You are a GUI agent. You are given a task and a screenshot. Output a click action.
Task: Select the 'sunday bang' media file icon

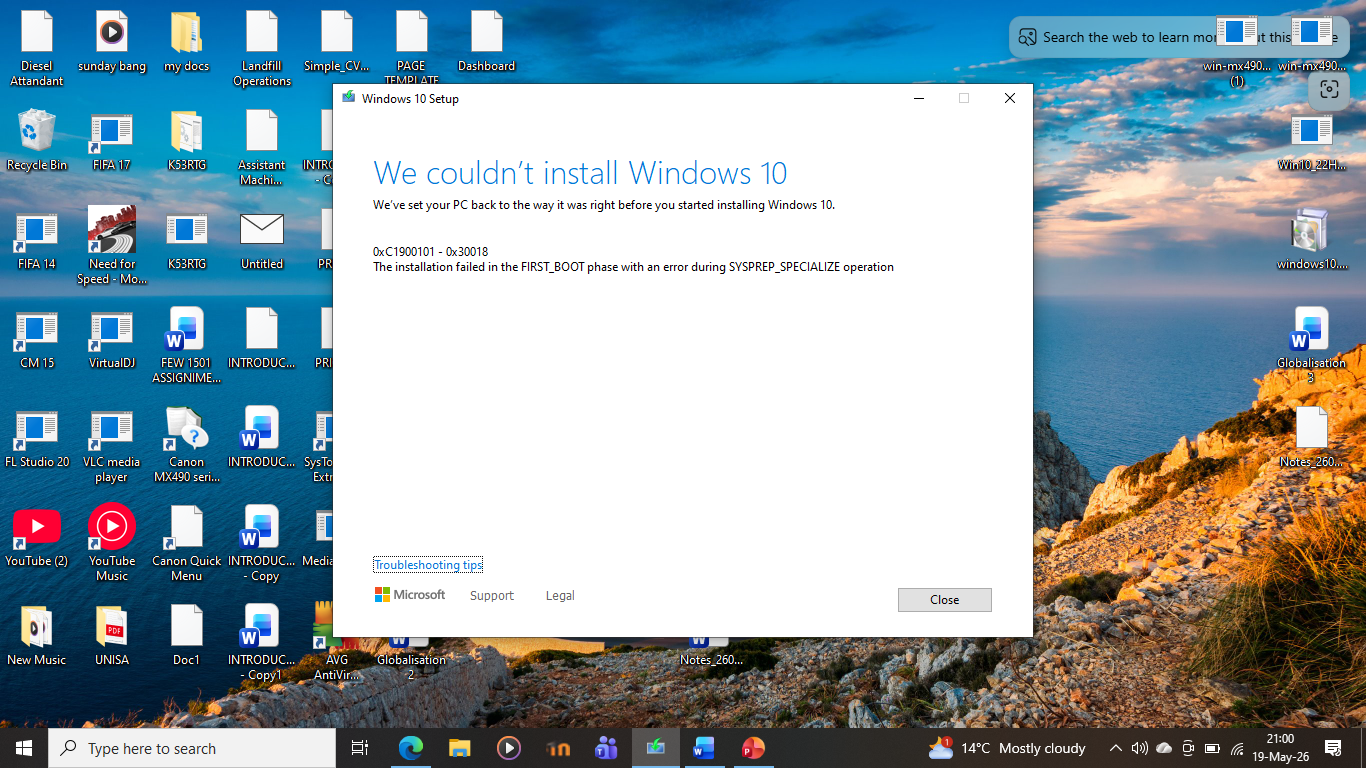(111, 42)
